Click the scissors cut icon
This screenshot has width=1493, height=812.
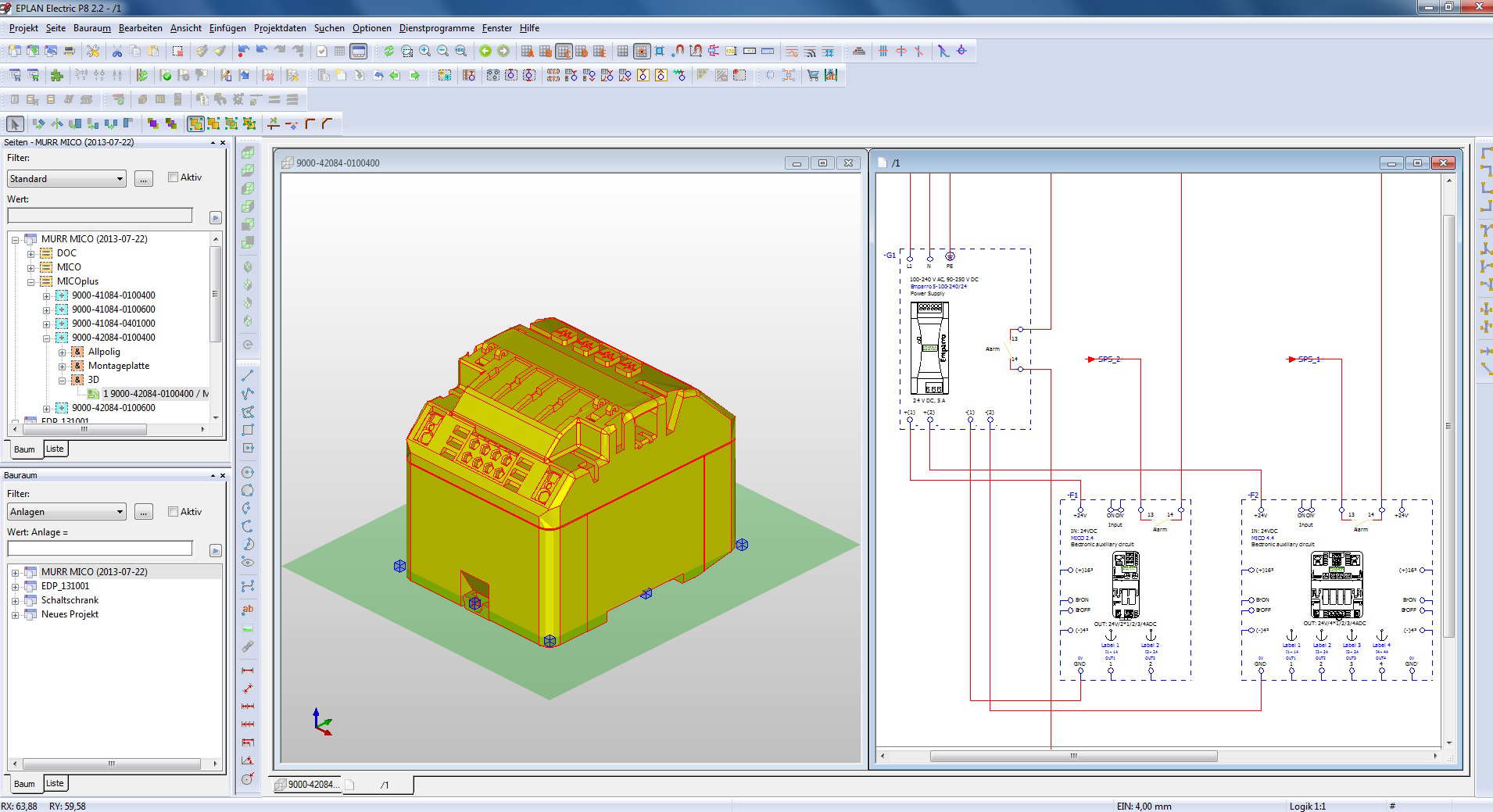point(117,52)
